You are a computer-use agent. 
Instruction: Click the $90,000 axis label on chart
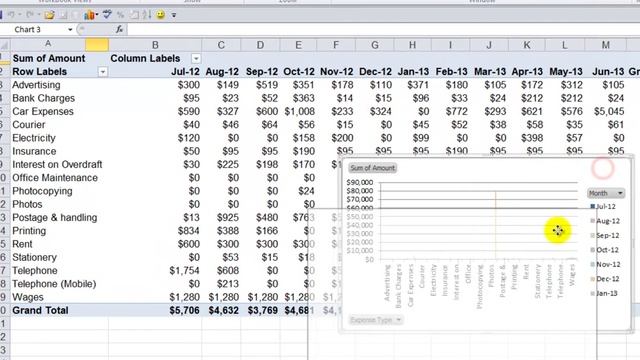pyautogui.click(x=360, y=182)
